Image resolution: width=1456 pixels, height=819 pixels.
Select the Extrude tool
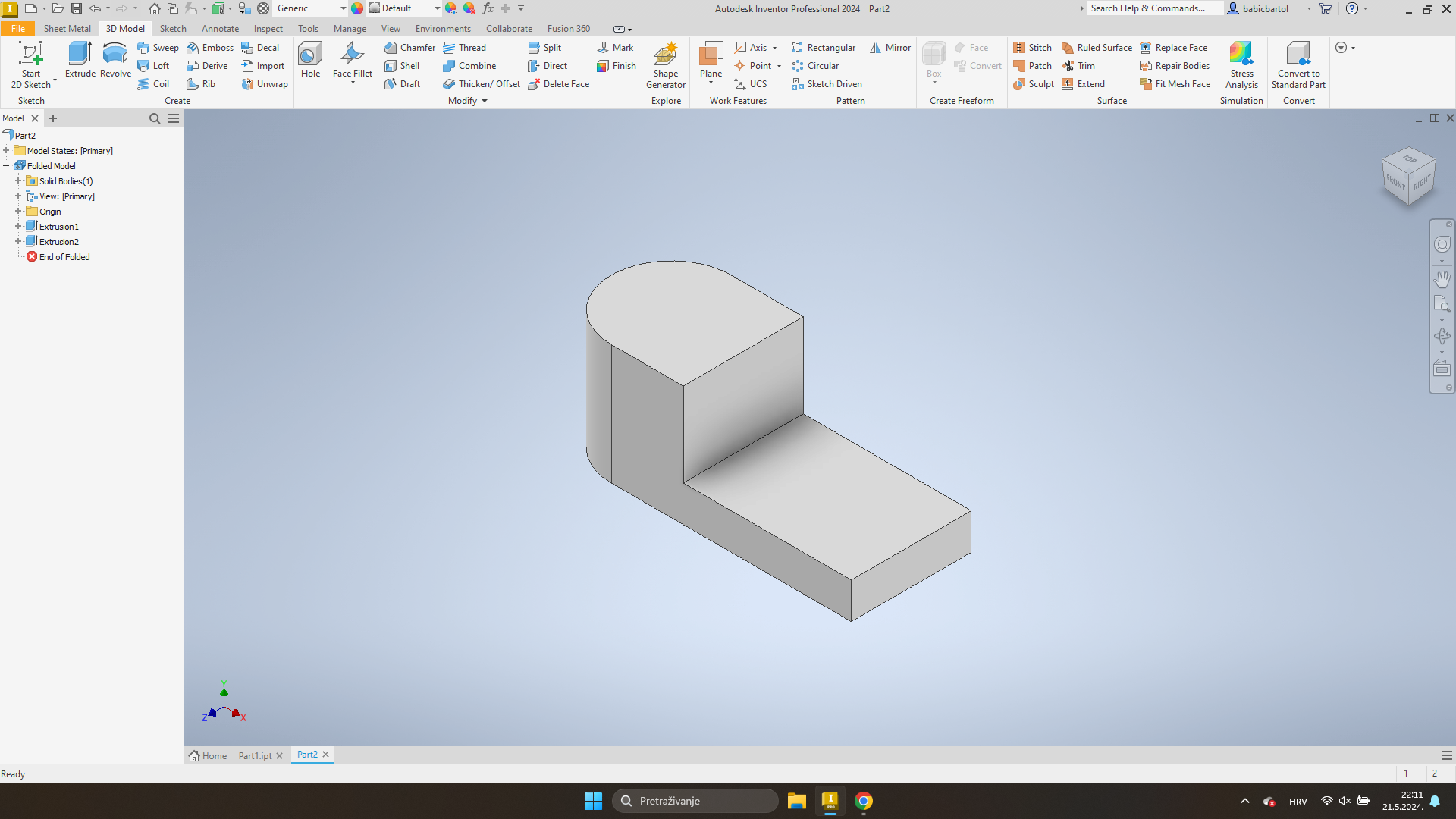pyautogui.click(x=79, y=64)
